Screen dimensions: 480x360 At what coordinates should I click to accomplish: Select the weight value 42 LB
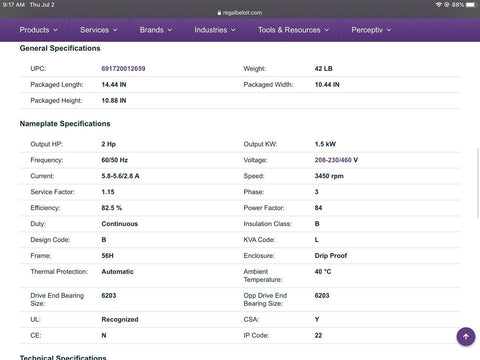[324, 69]
